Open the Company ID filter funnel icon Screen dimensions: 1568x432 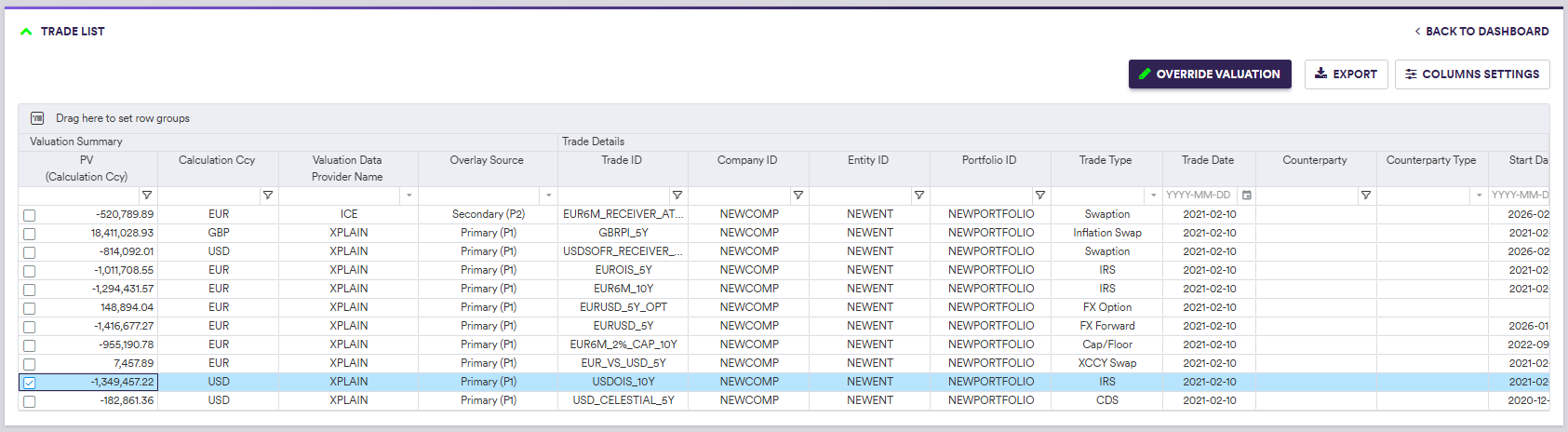tap(797, 196)
